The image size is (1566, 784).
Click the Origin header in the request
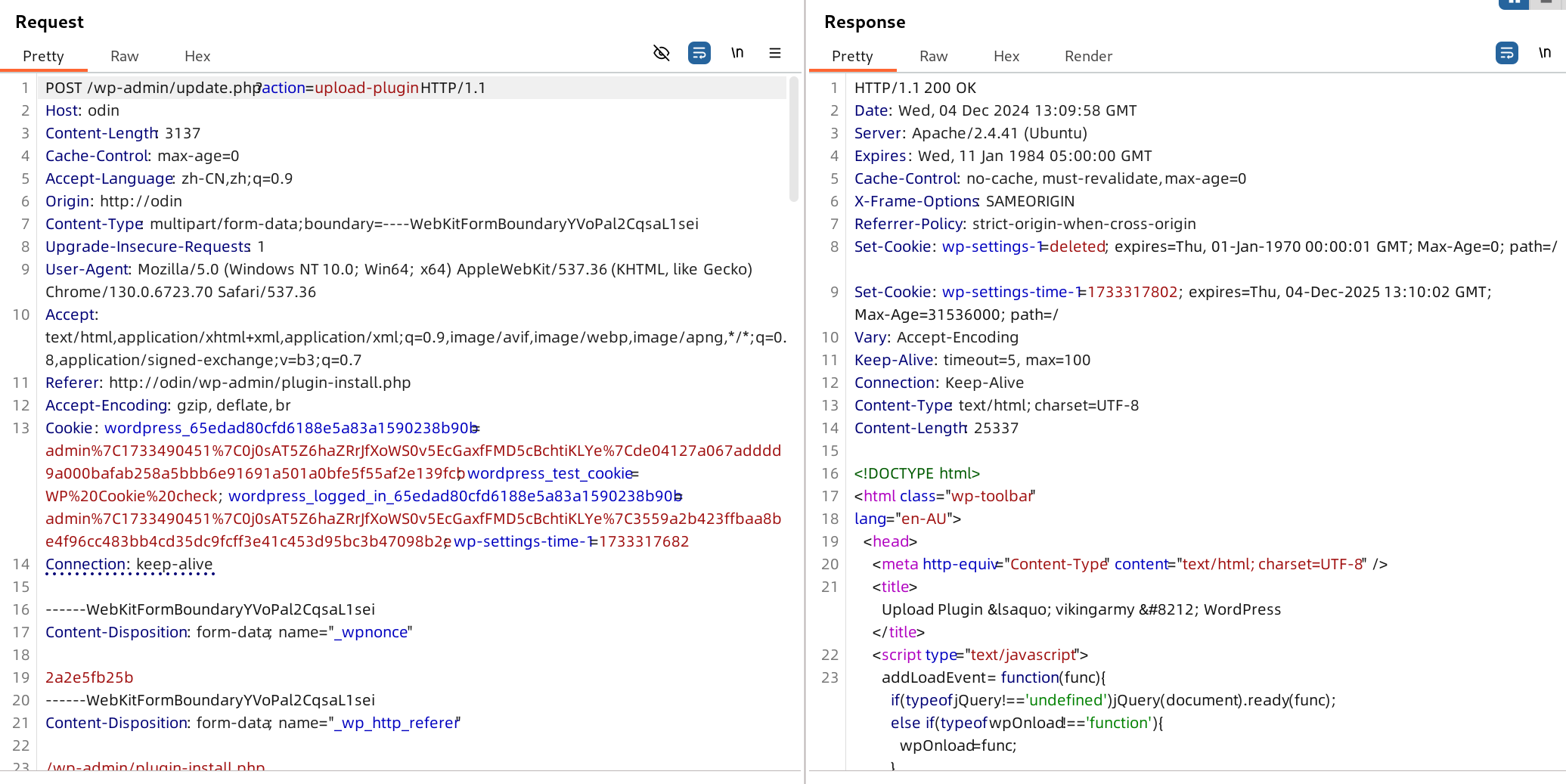[x=113, y=201]
